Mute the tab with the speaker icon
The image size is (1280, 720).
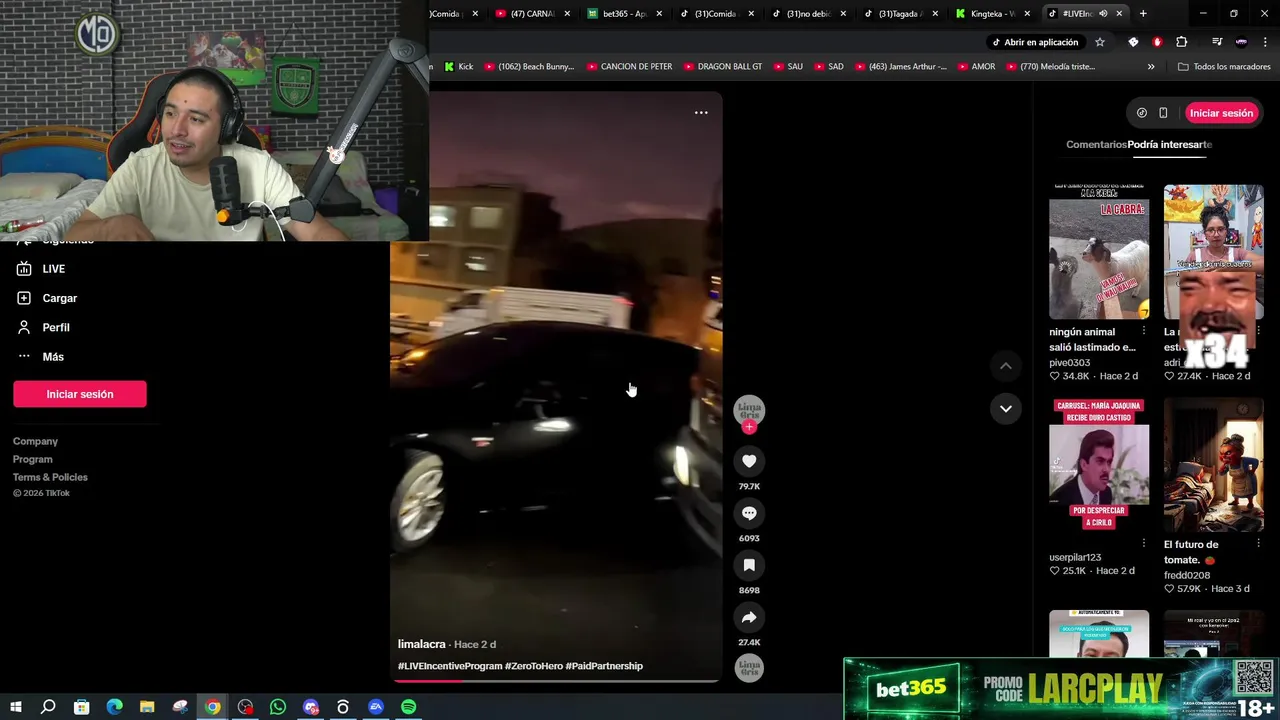(1103, 14)
